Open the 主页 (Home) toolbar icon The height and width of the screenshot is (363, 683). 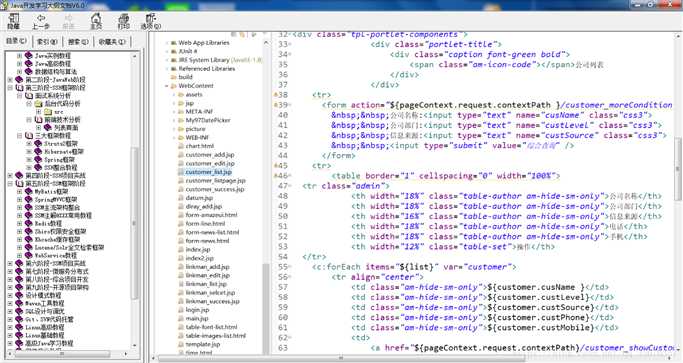click(96, 21)
